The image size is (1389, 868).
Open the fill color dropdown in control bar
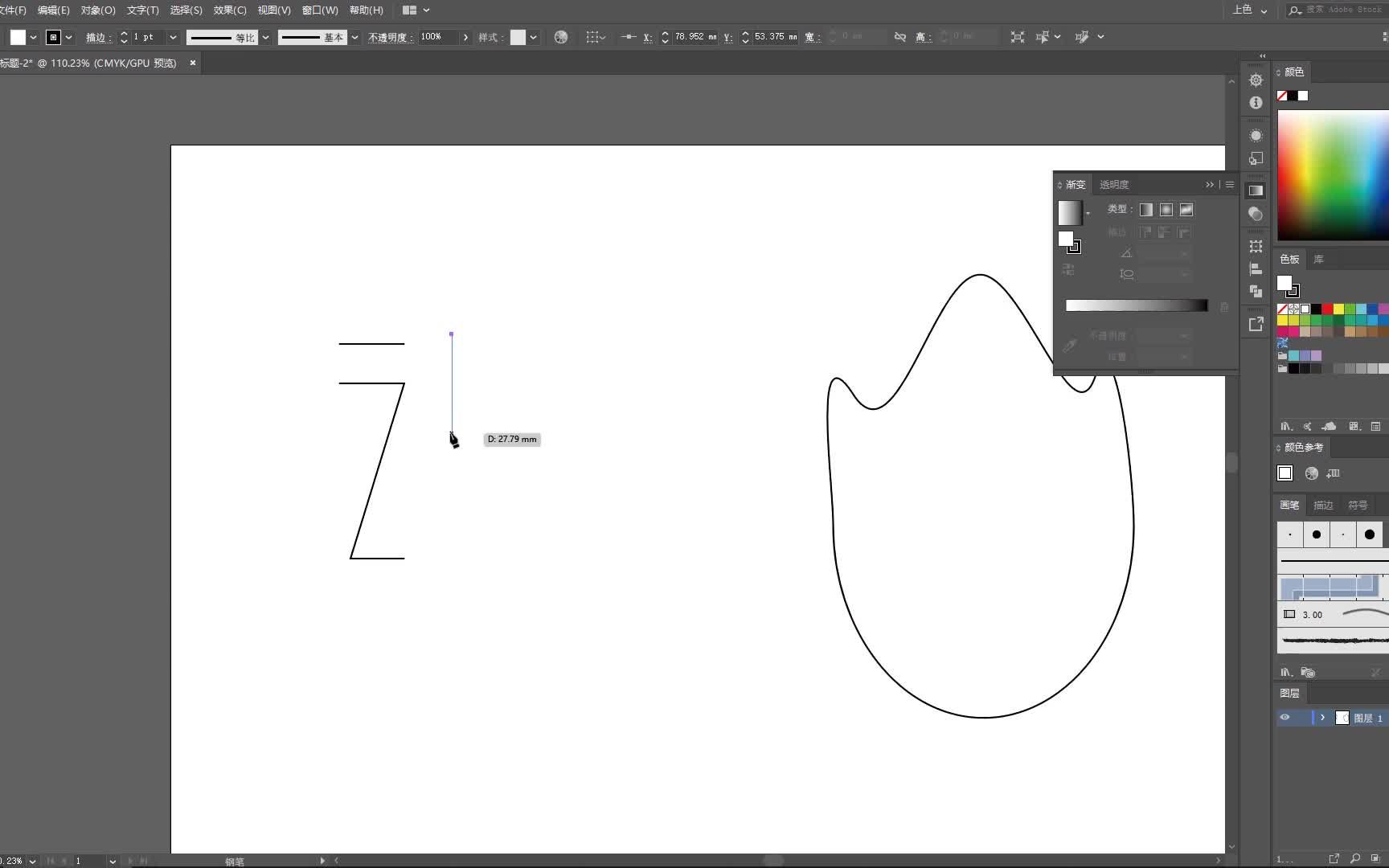pos(33,37)
